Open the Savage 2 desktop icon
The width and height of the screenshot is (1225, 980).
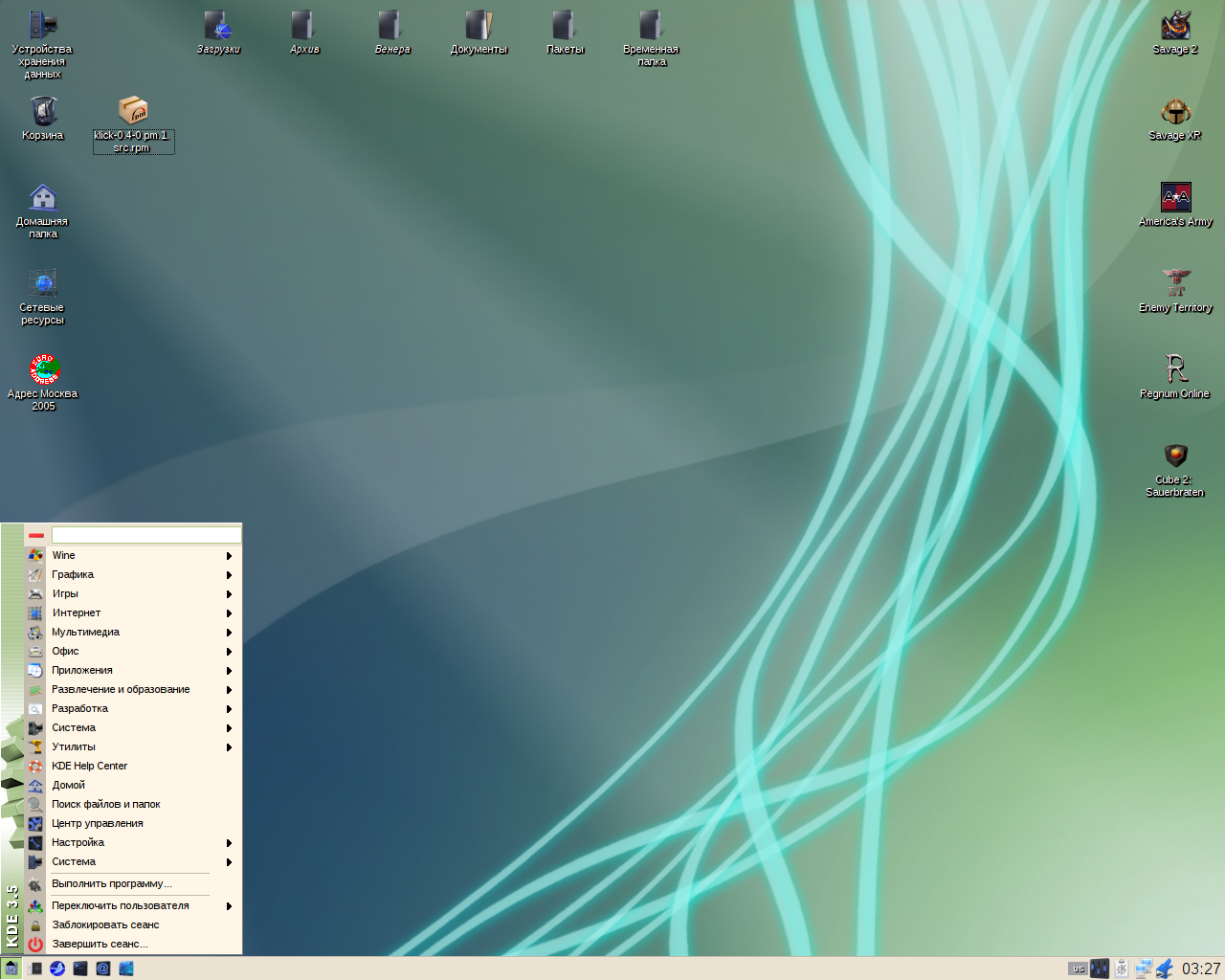click(x=1175, y=27)
